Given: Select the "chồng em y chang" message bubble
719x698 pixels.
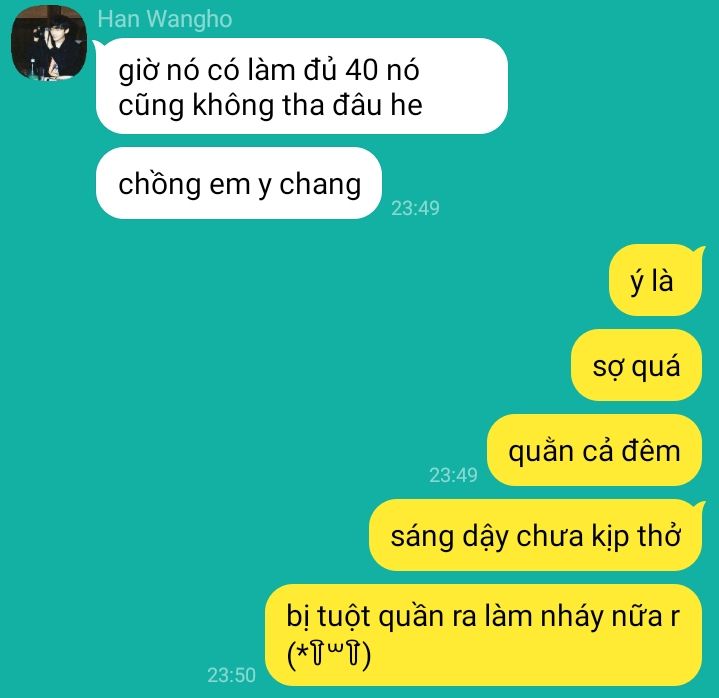Looking at the screenshot, I should click(x=238, y=183).
